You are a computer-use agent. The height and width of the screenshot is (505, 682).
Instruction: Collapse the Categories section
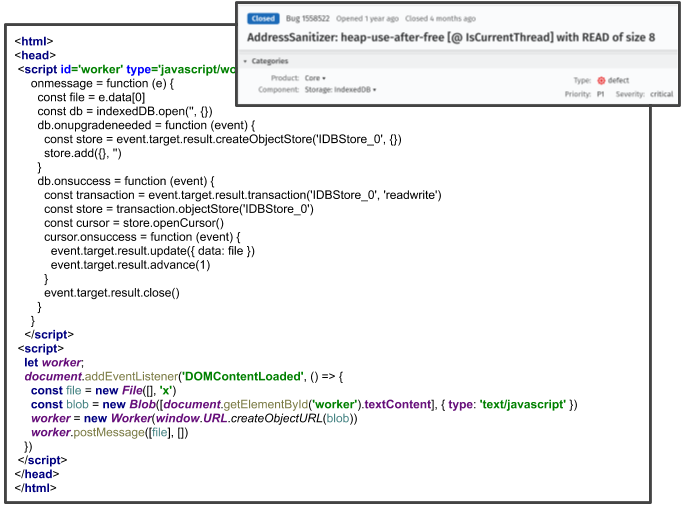tap(245, 61)
